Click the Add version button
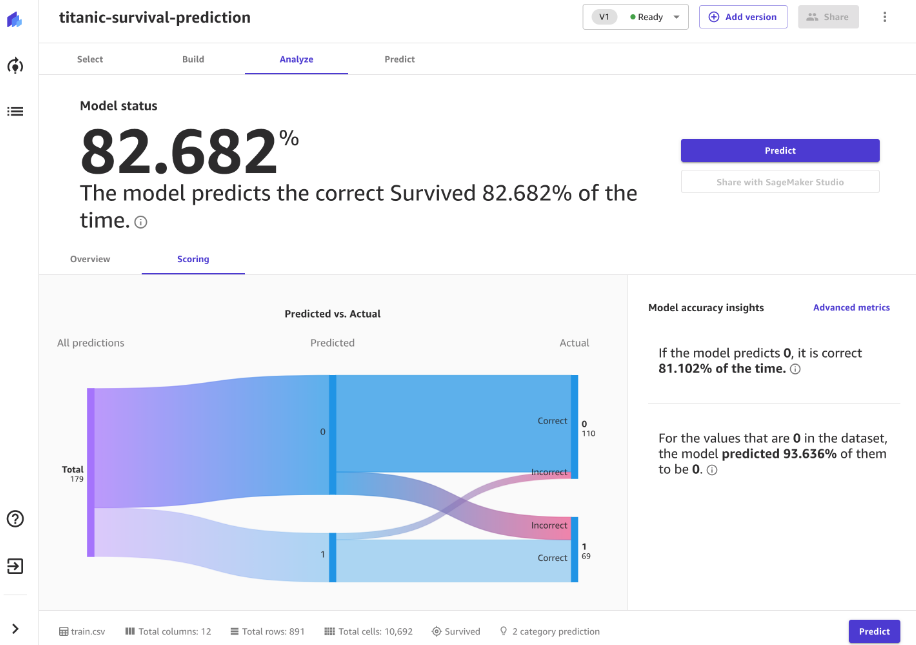Image resolution: width=916 pixels, height=645 pixels. (743, 17)
